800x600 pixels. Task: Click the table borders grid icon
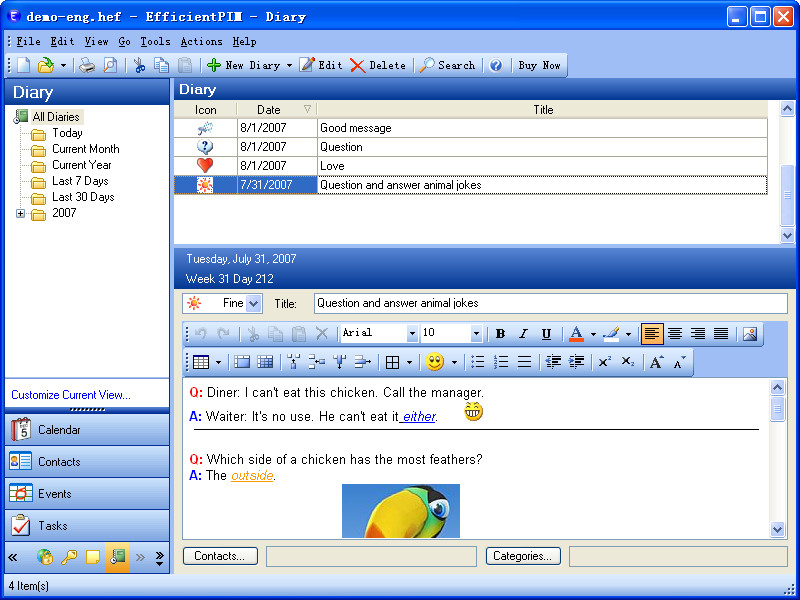(x=392, y=362)
